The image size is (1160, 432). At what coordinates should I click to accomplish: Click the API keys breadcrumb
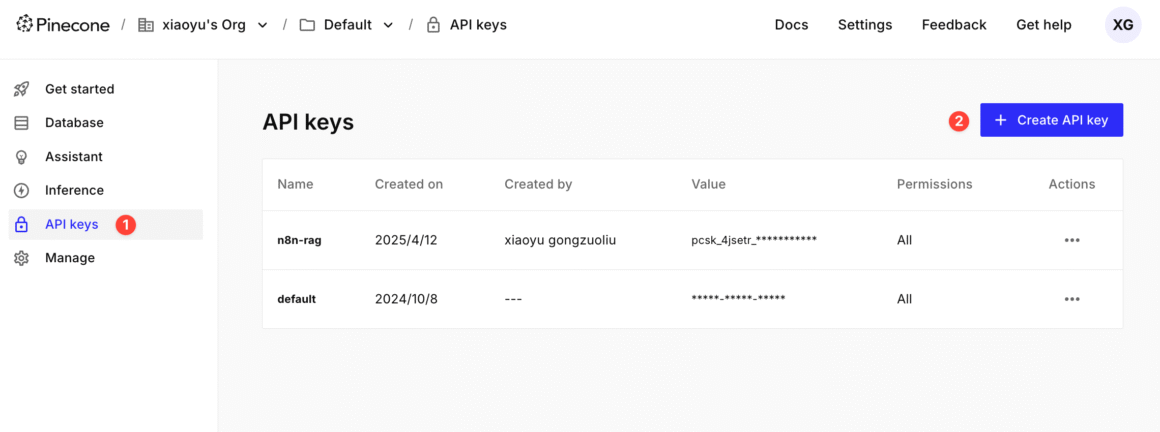click(x=477, y=25)
